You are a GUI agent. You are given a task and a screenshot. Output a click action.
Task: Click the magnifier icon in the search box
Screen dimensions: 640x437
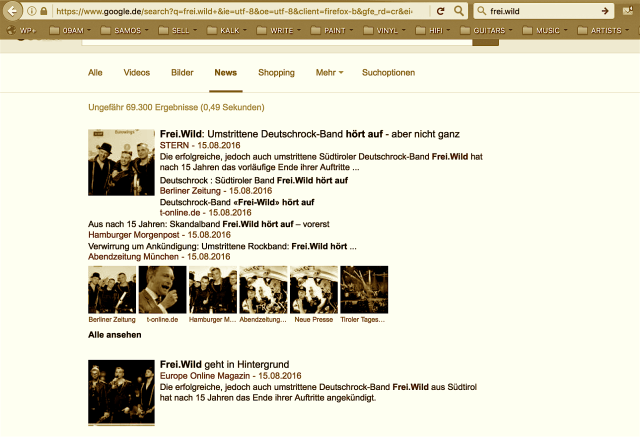(x=484, y=11)
